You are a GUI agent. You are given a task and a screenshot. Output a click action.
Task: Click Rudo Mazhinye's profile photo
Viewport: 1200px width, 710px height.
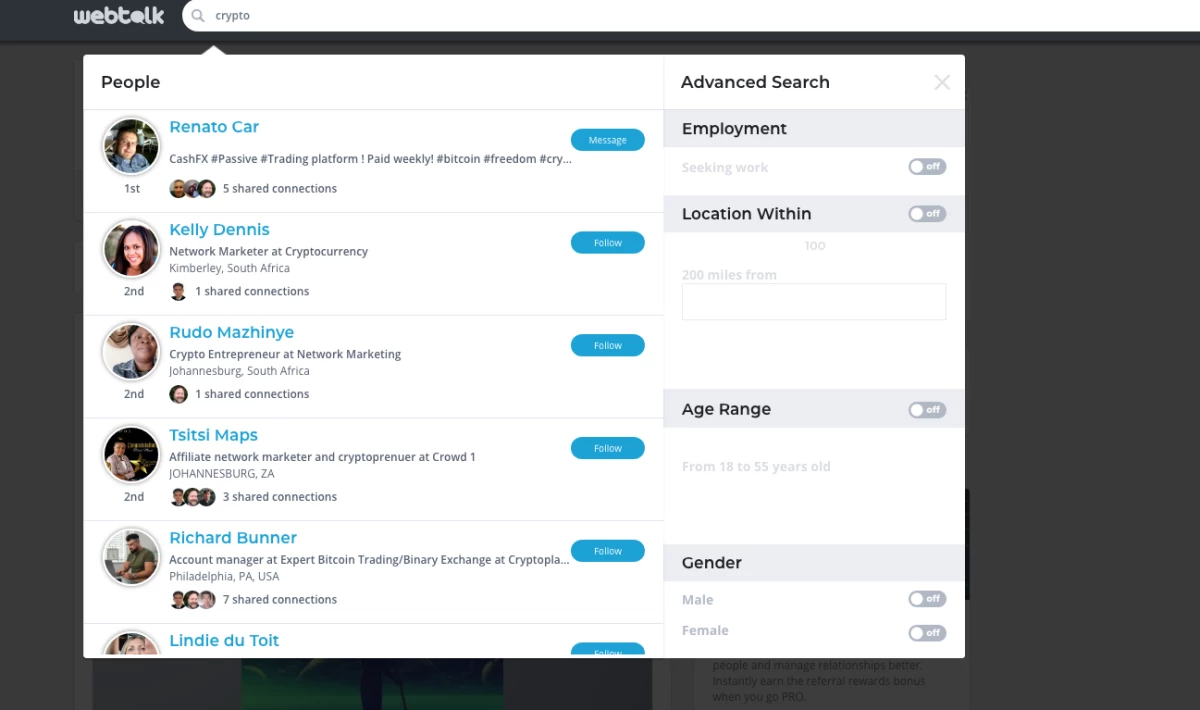[131, 352]
